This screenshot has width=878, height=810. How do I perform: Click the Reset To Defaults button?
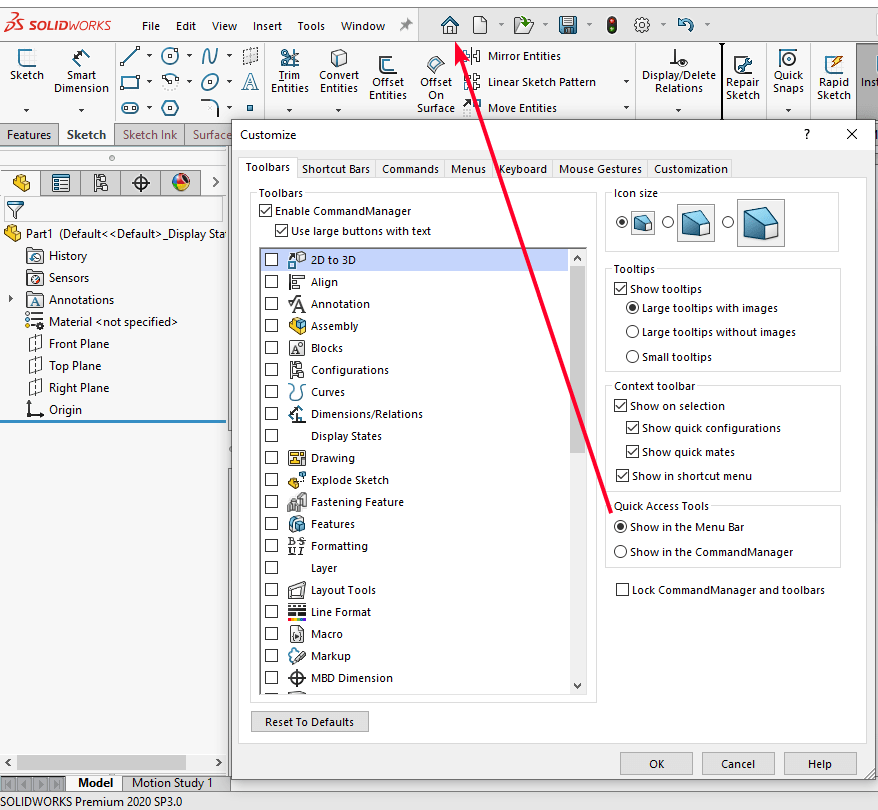(309, 721)
